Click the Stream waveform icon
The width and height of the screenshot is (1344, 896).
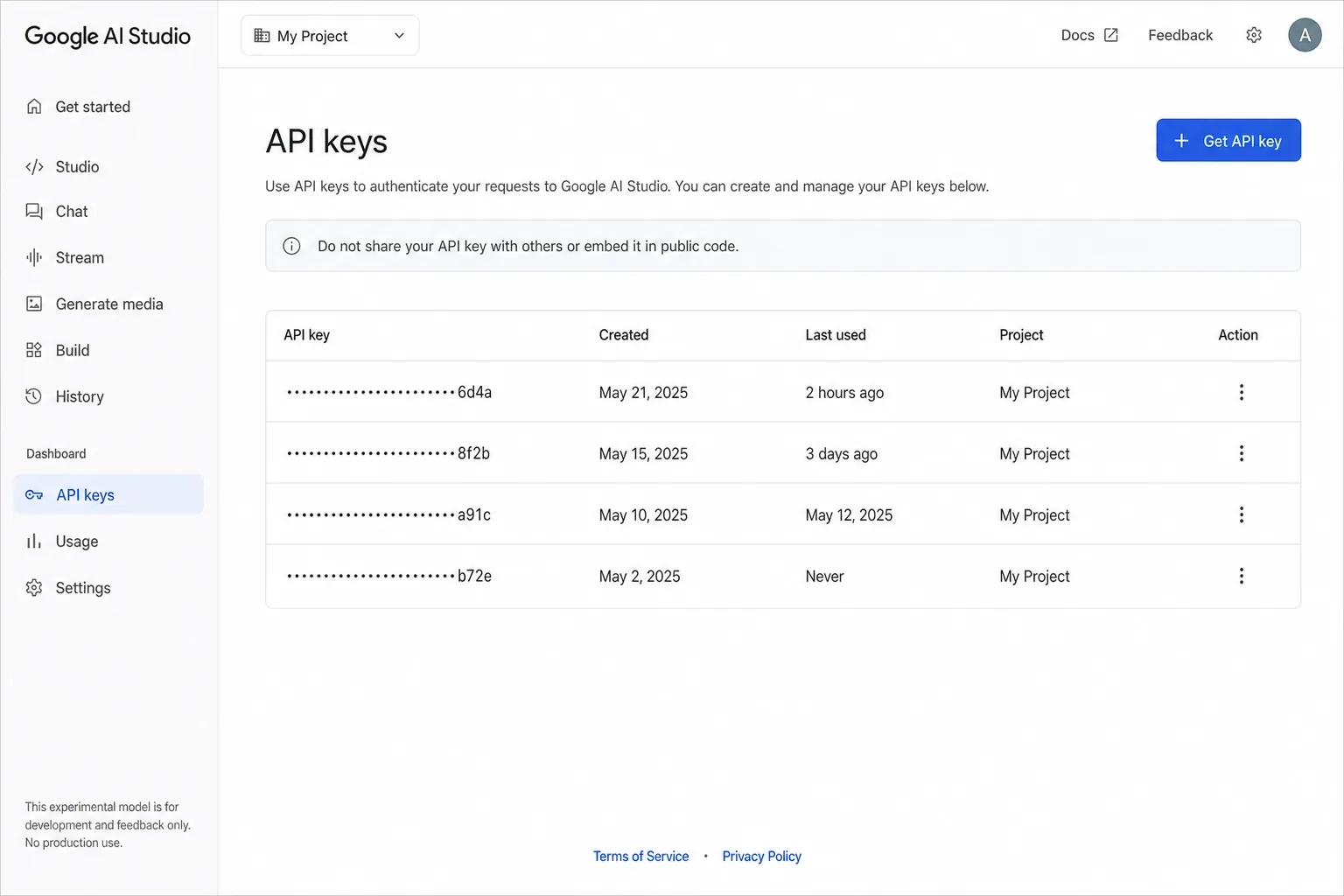(34, 257)
